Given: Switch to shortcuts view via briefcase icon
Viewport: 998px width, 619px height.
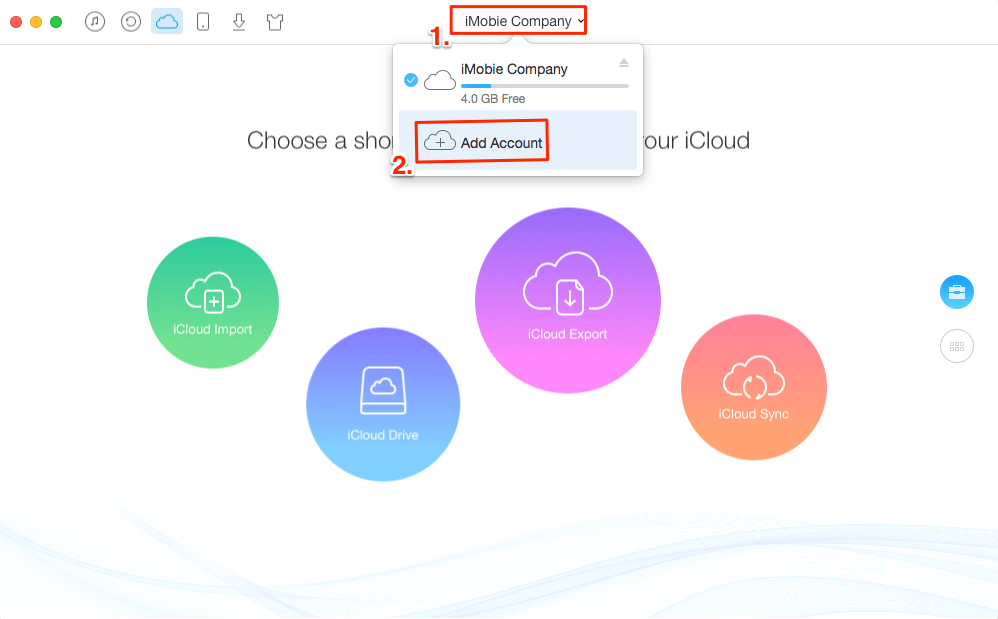Looking at the screenshot, I should (957, 292).
